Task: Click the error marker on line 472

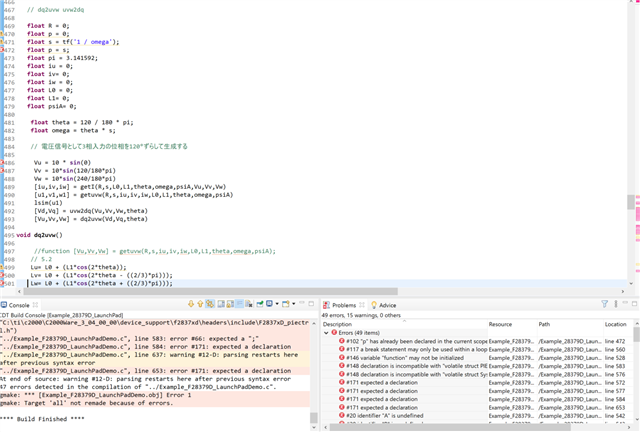Action: 2,50
